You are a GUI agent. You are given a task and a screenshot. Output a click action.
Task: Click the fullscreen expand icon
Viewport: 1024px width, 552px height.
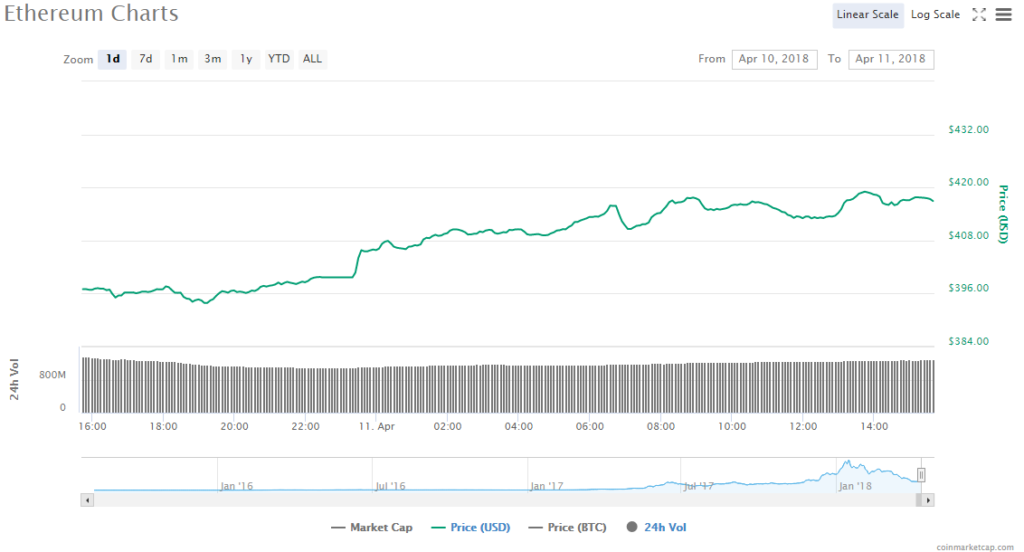980,14
